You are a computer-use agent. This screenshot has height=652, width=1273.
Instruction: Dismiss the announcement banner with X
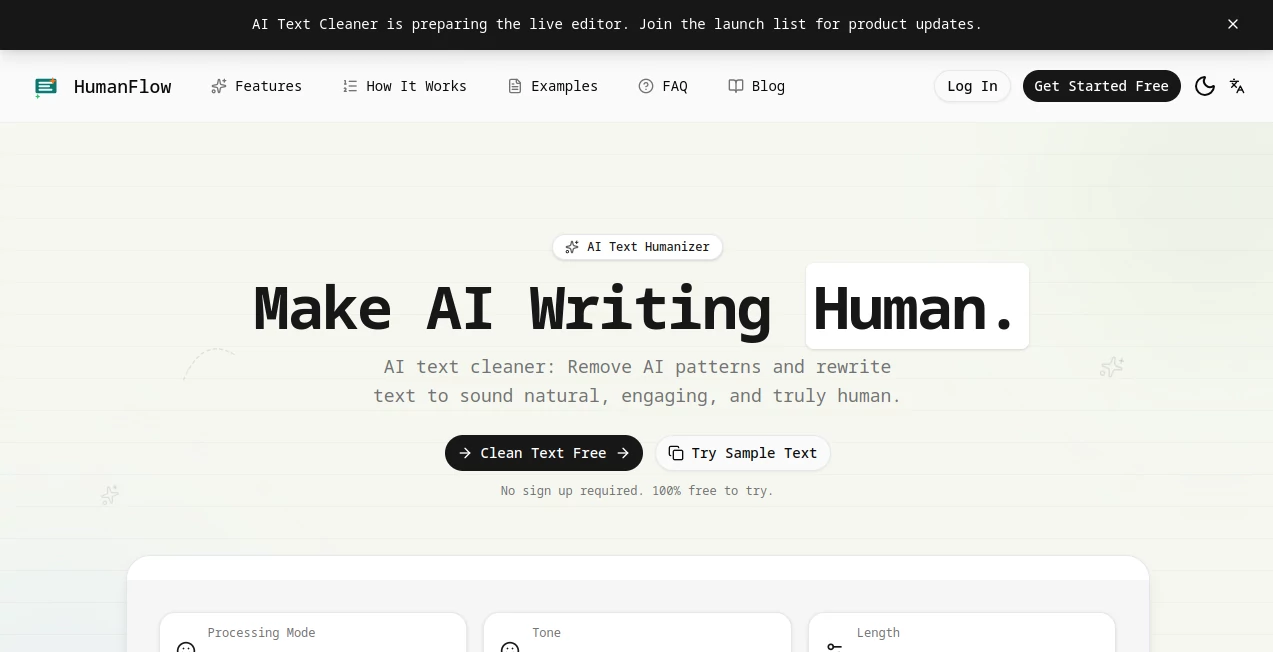click(x=1233, y=24)
